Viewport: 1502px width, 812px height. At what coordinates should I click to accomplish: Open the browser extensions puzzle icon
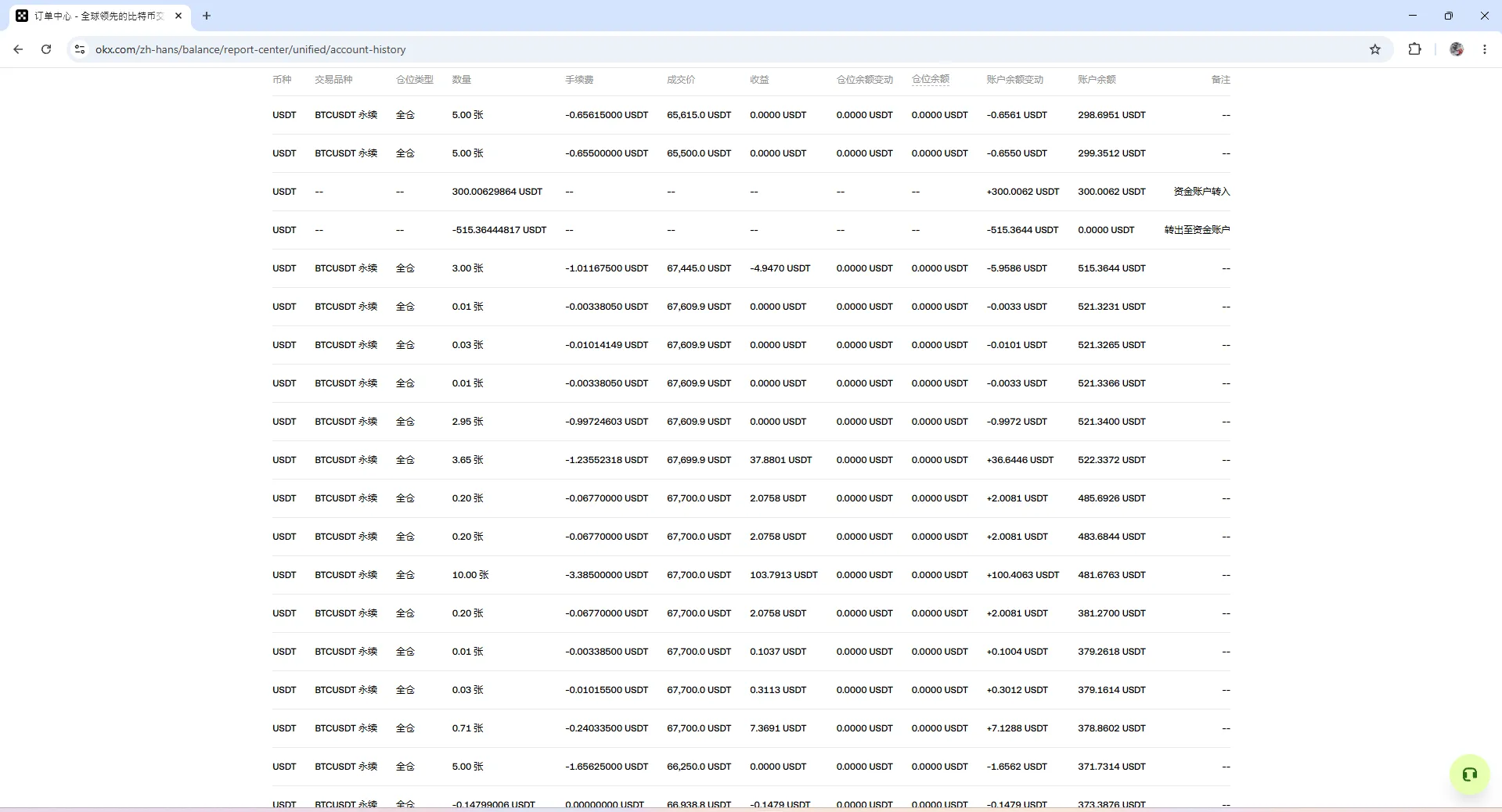pyautogui.click(x=1414, y=49)
